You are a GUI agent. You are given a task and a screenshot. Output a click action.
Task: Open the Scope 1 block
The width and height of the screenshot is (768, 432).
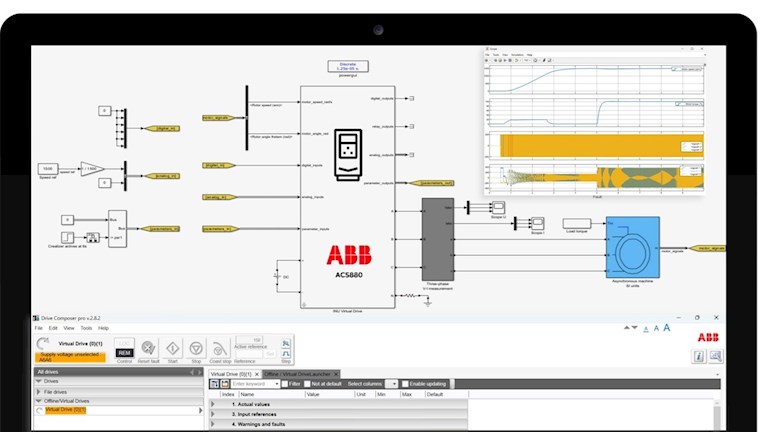click(x=536, y=221)
